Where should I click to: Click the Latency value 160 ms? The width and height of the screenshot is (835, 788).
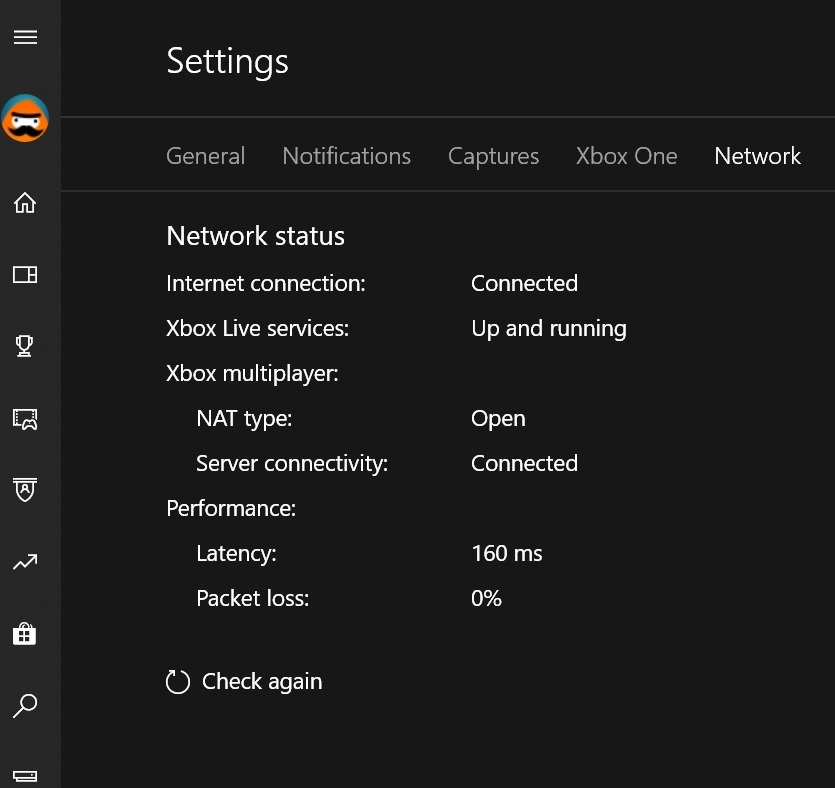506,553
